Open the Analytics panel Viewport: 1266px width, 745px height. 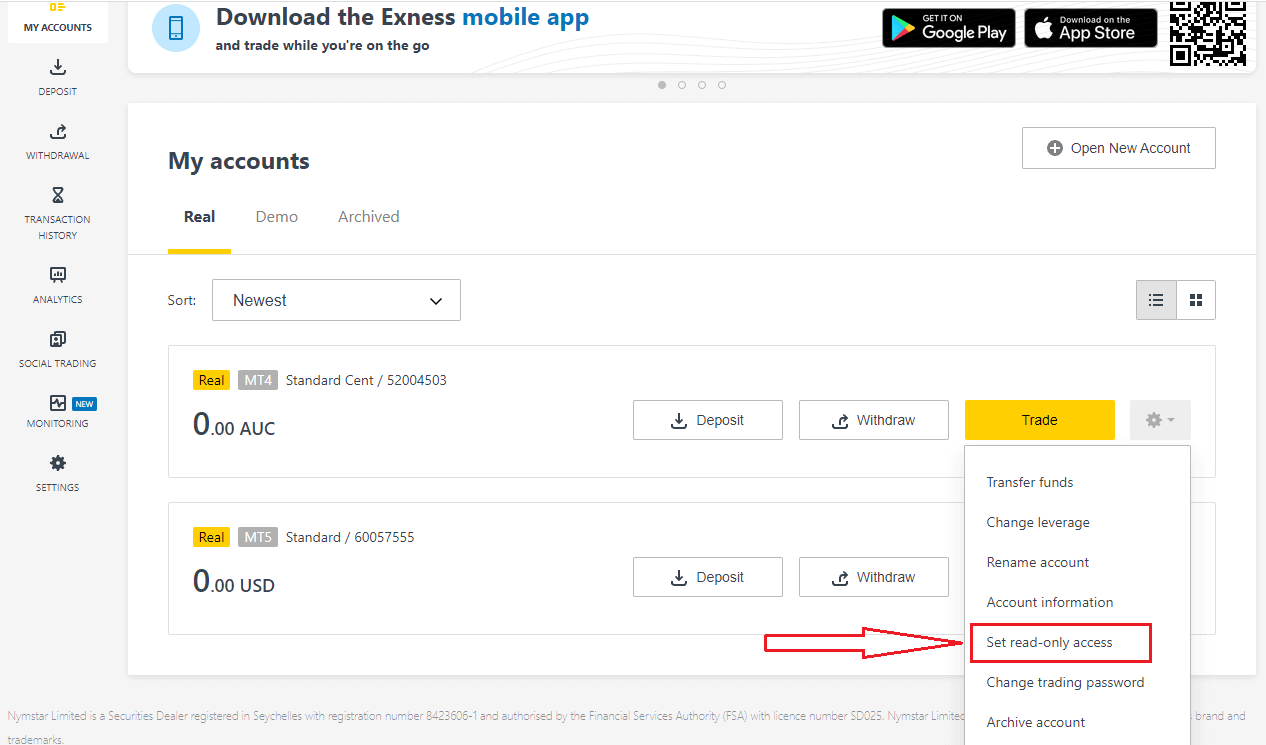[57, 284]
